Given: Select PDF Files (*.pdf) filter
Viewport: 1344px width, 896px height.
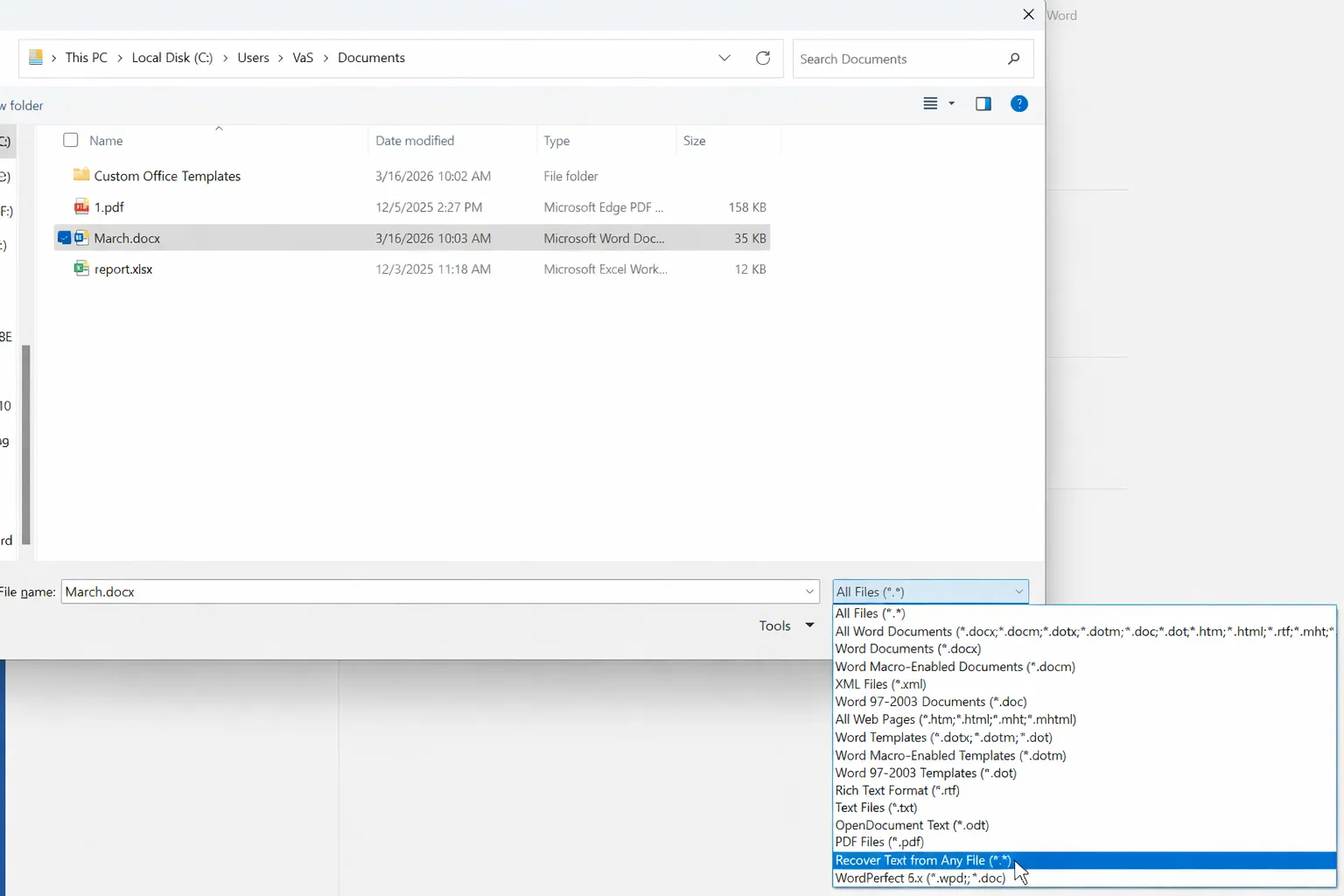Looking at the screenshot, I should 1085,842.
